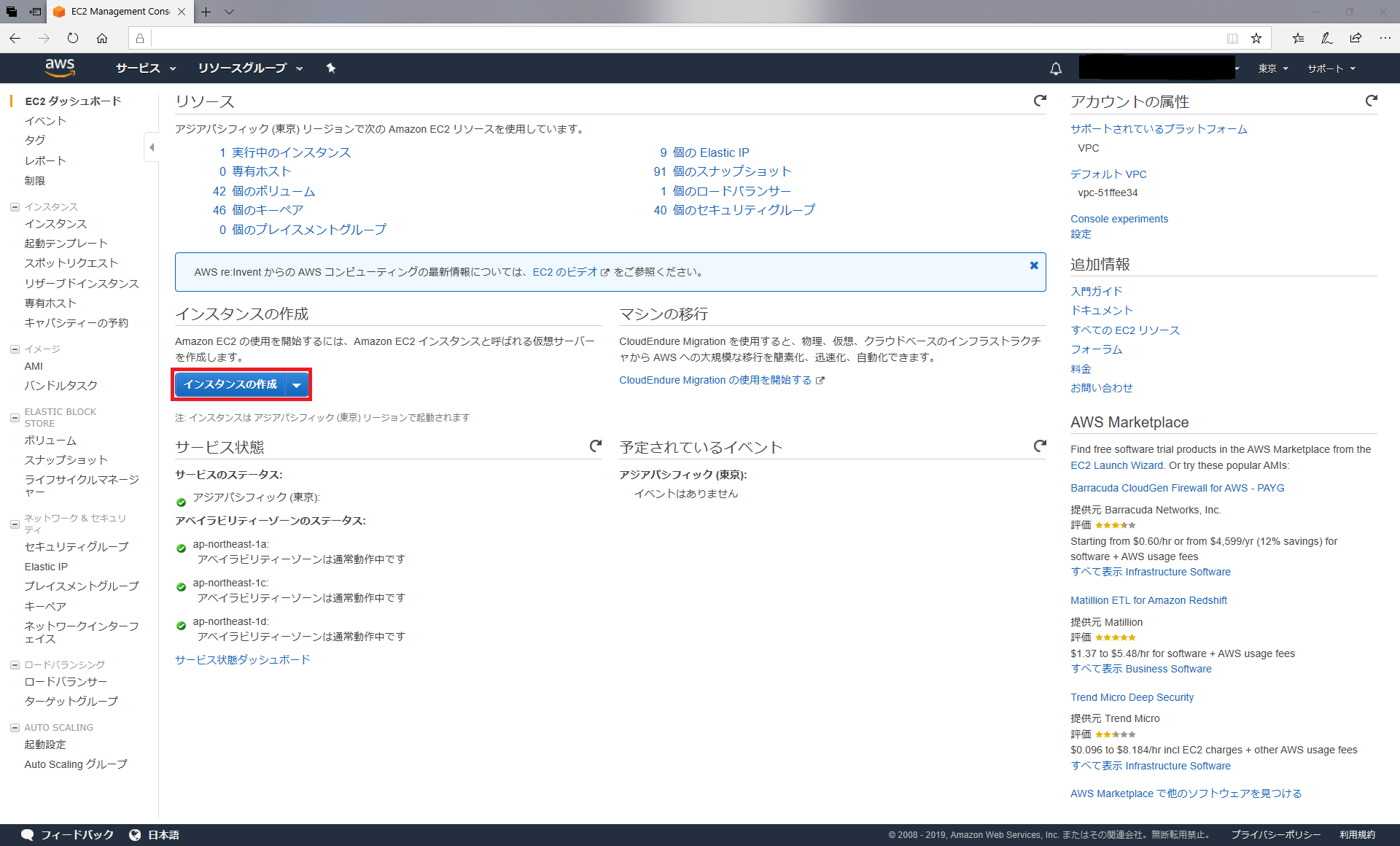The image size is (1400, 846).
Task: Refresh the 予定されているイベント section
Action: pyautogui.click(x=1040, y=446)
